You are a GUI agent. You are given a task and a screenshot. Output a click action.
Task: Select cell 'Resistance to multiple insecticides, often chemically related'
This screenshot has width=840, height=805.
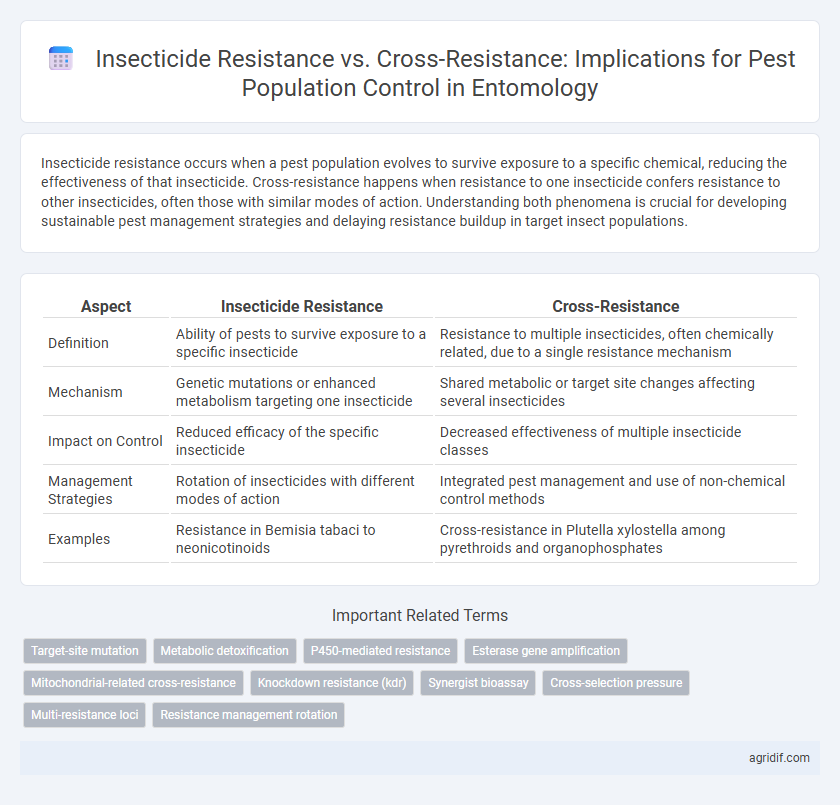[x=616, y=343]
